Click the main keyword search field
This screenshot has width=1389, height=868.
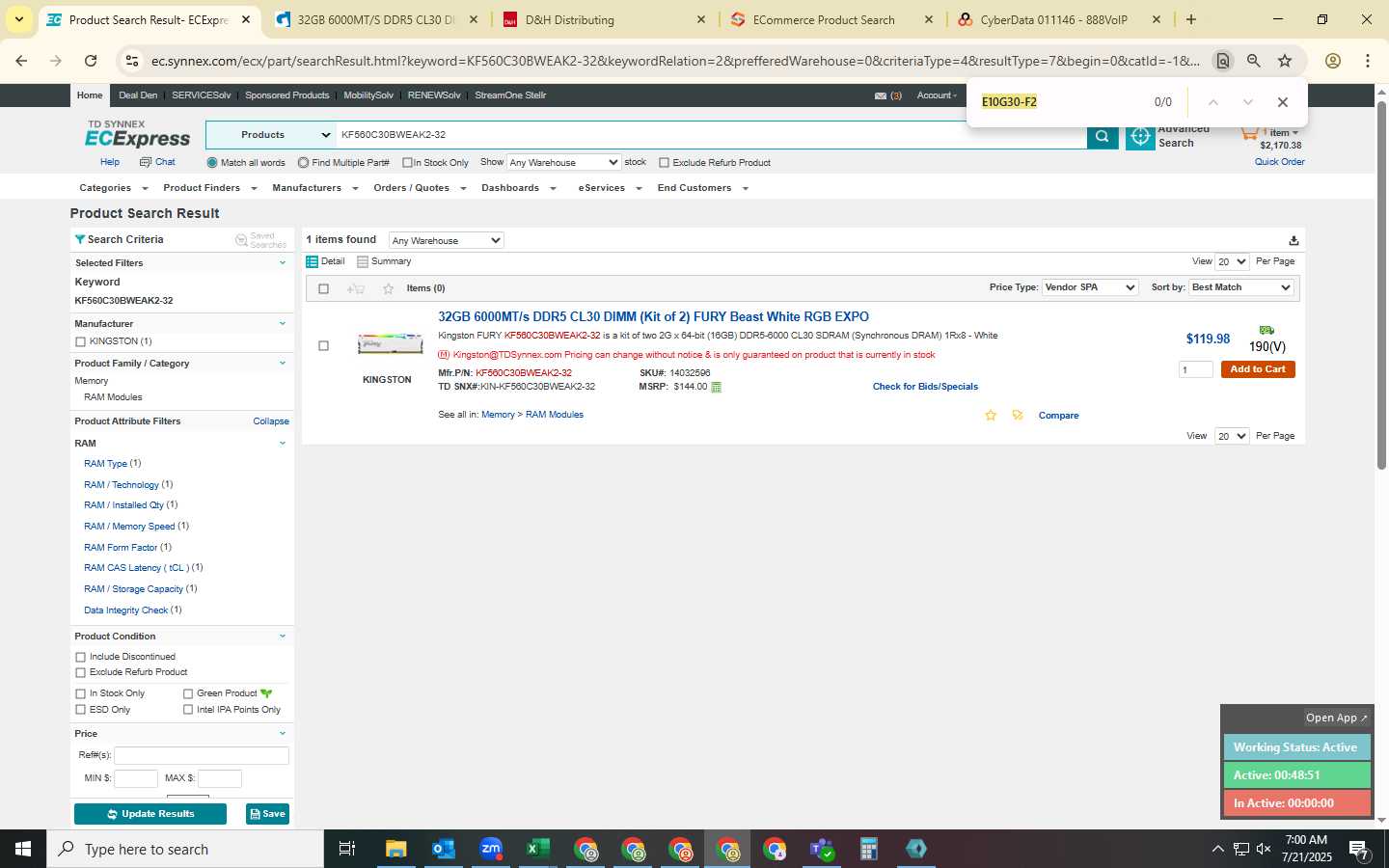[710, 135]
